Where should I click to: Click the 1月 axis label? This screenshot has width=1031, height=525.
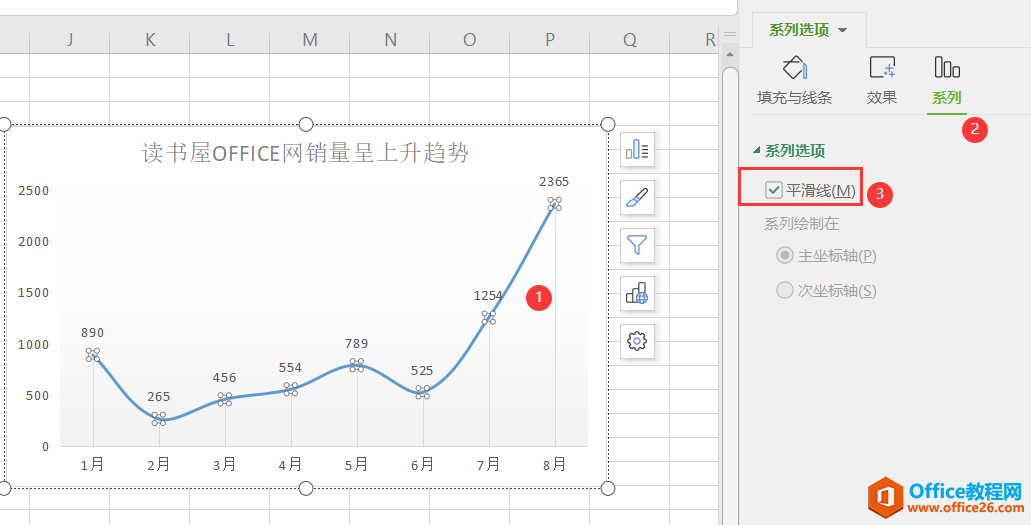point(93,465)
